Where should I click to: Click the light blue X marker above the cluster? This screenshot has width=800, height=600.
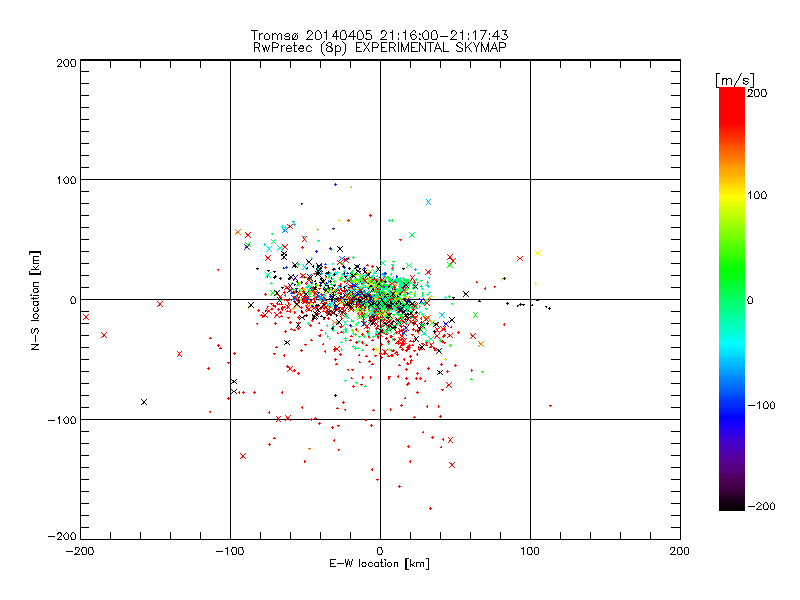tap(429, 202)
